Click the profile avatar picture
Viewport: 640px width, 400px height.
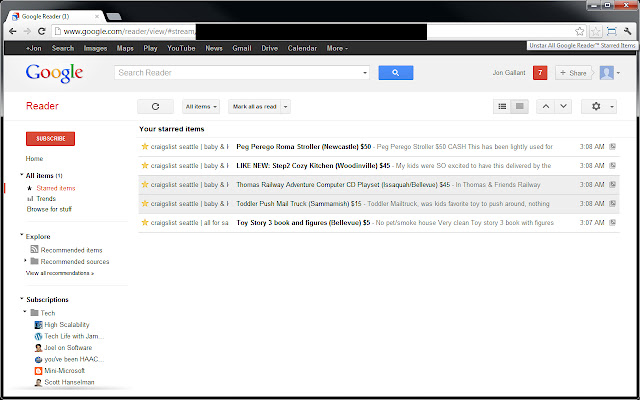[x=607, y=73]
